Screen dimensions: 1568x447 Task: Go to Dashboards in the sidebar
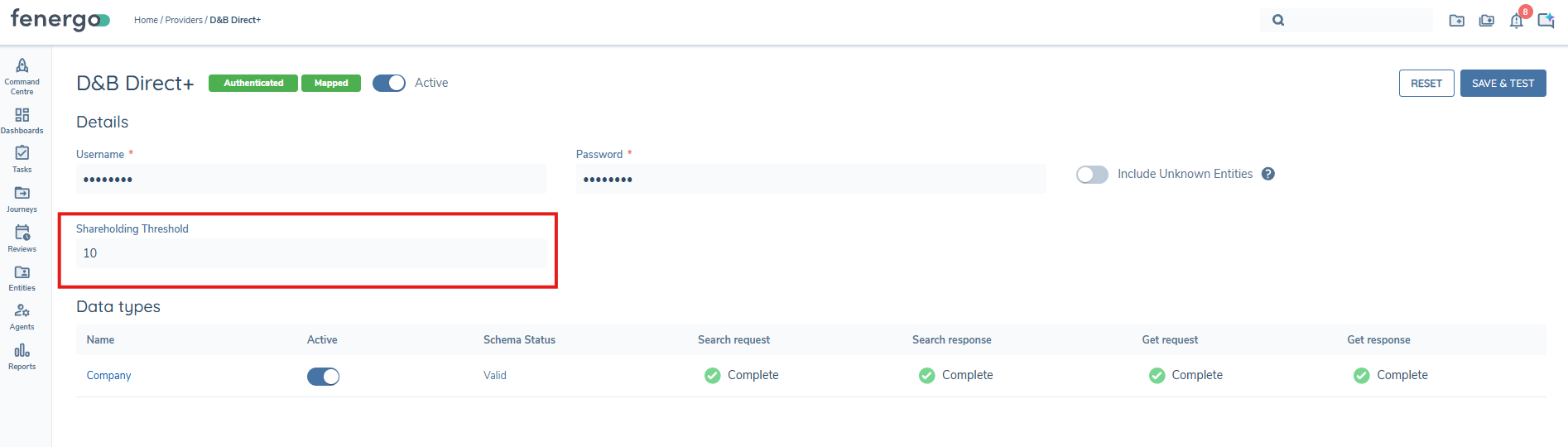click(x=22, y=115)
